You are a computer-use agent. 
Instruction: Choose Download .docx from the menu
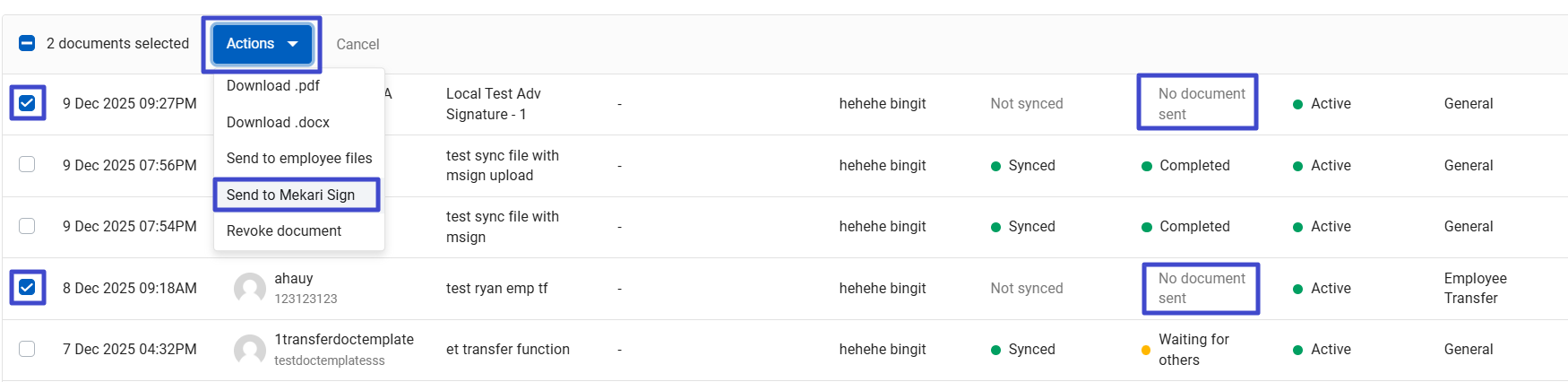click(278, 122)
